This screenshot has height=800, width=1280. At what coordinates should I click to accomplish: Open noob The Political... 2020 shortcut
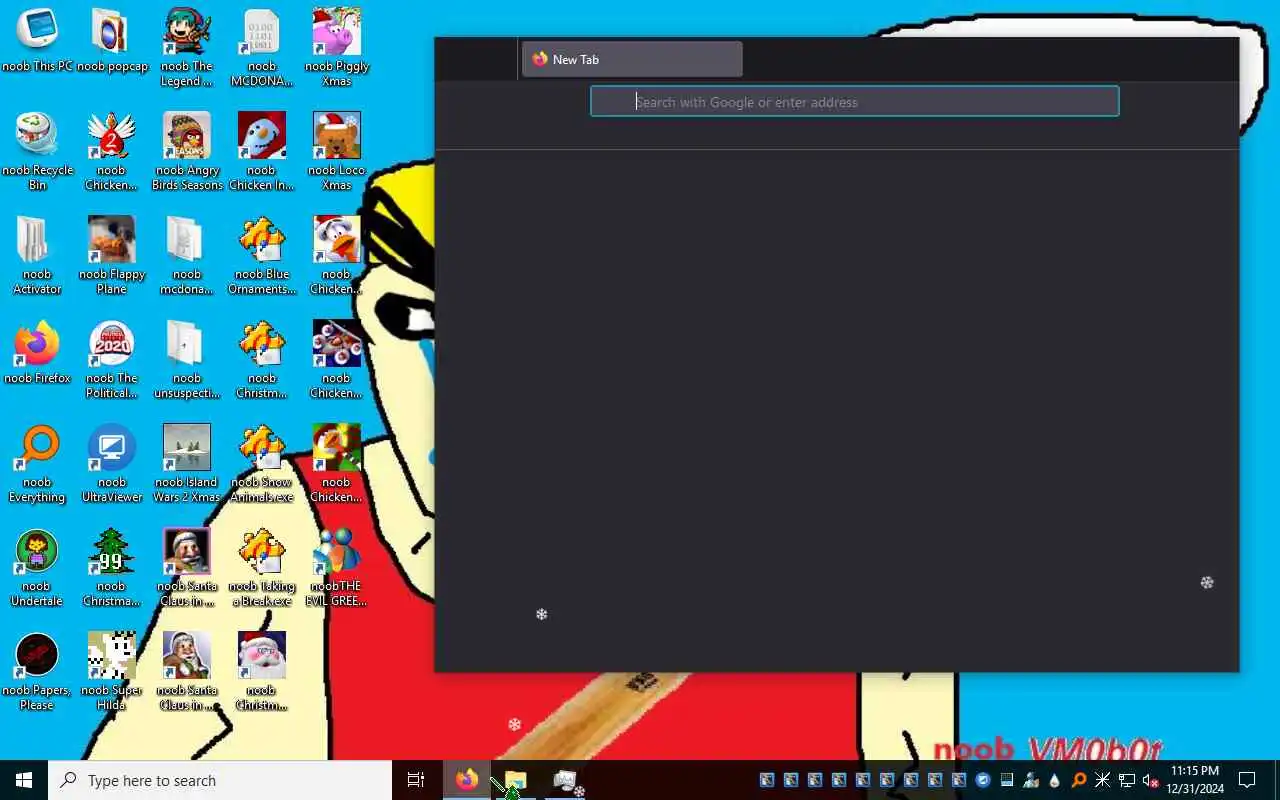pos(112,360)
